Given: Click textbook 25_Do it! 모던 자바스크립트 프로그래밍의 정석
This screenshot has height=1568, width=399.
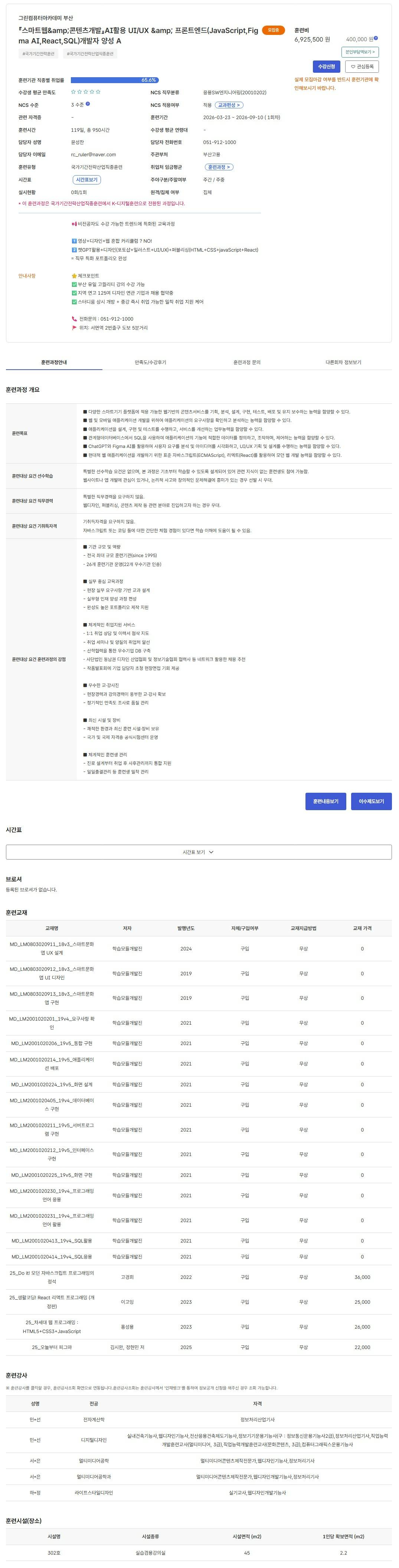Looking at the screenshot, I should click(x=52, y=1277).
